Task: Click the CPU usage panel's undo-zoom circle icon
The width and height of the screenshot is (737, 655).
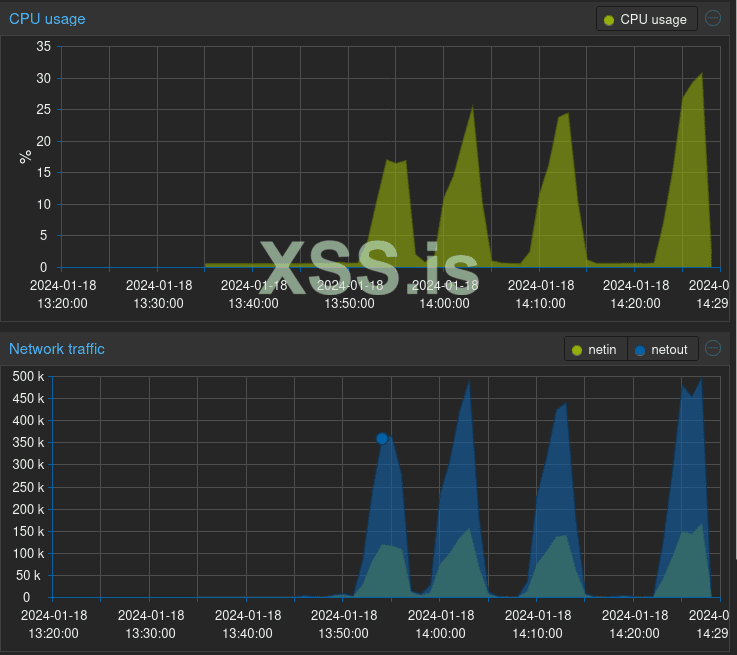Action: pos(713,18)
